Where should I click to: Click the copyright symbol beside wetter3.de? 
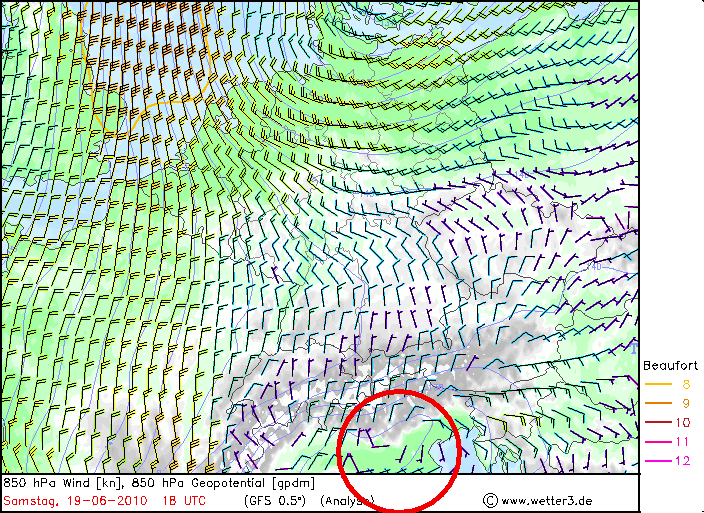pyautogui.click(x=490, y=500)
